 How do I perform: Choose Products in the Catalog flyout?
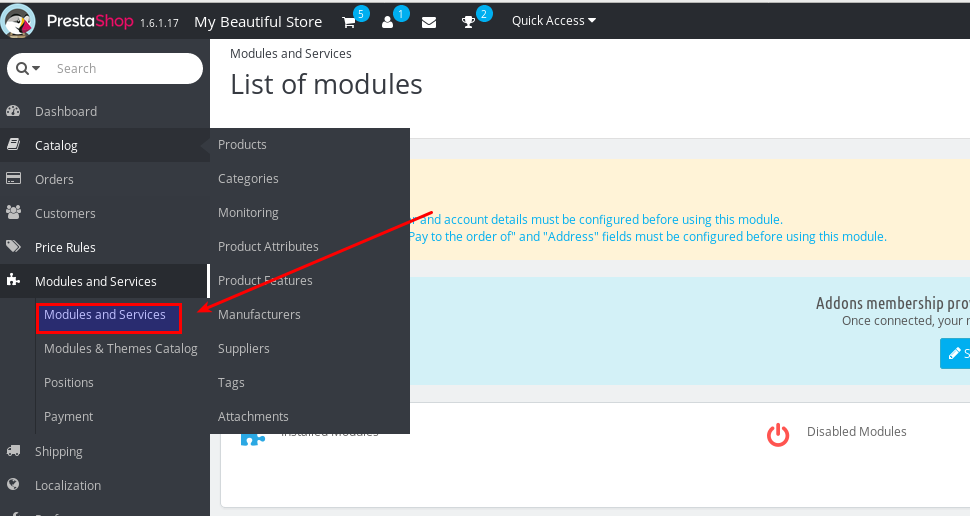[x=242, y=144]
